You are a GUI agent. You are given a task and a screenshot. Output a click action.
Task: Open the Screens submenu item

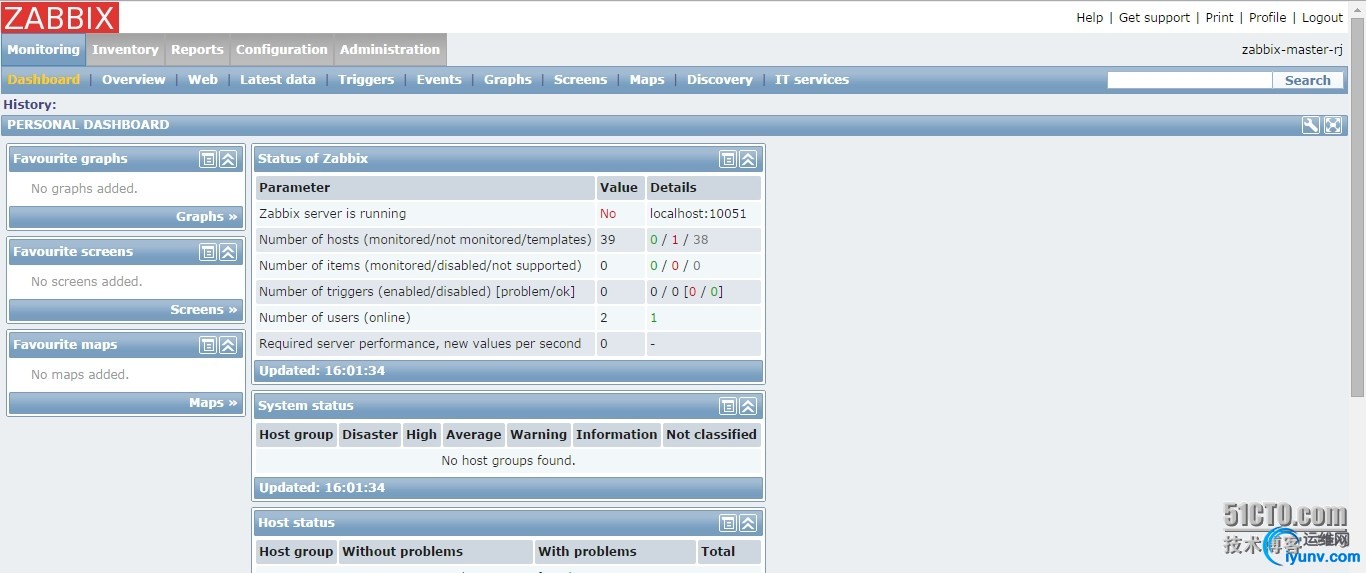tap(580, 80)
